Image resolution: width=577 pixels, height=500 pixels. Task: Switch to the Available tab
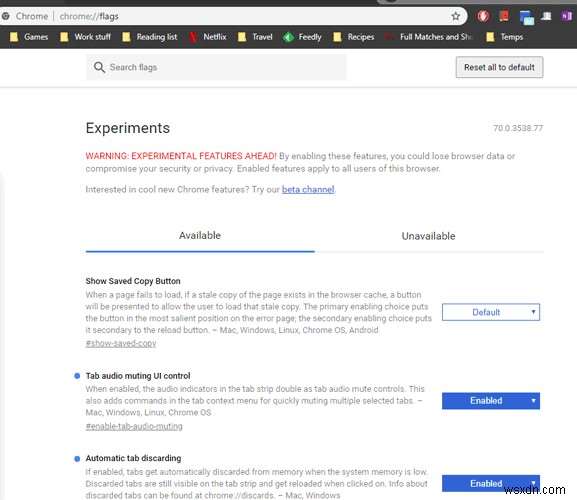click(200, 235)
